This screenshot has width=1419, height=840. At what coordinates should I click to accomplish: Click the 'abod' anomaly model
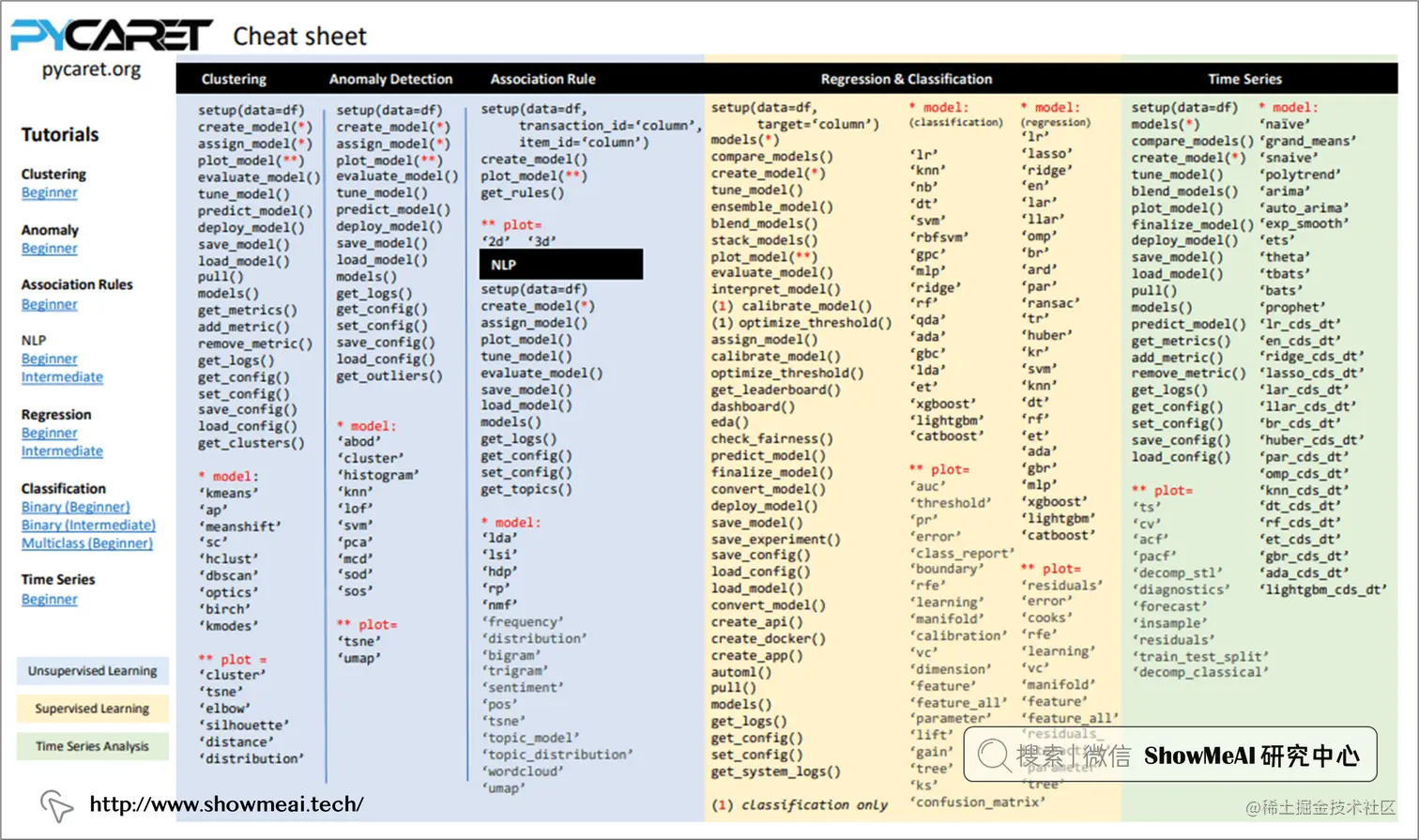pyautogui.click(x=359, y=442)
